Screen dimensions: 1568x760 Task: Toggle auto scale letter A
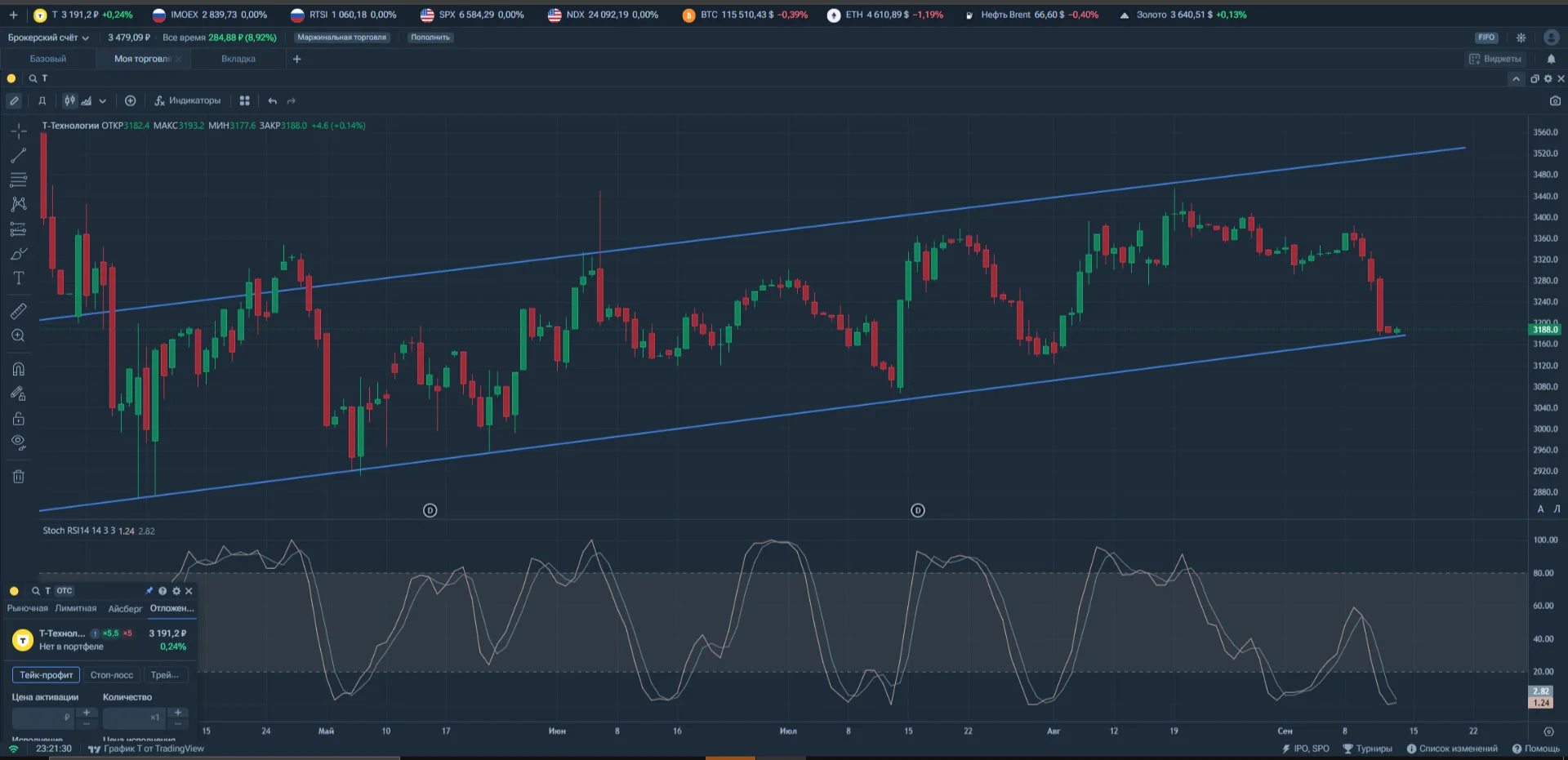pyautogui.click(x=1540, y=509)
